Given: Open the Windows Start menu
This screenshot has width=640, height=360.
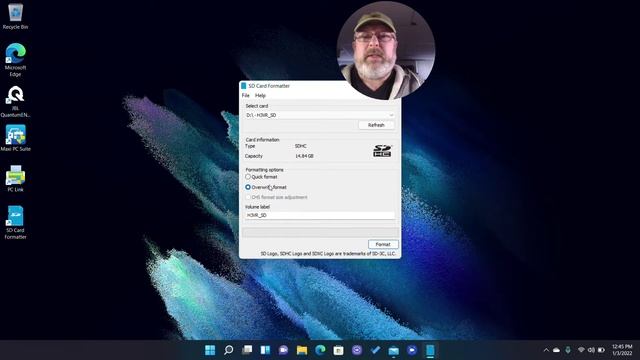Looking at the screenshot, I should 210,350.
